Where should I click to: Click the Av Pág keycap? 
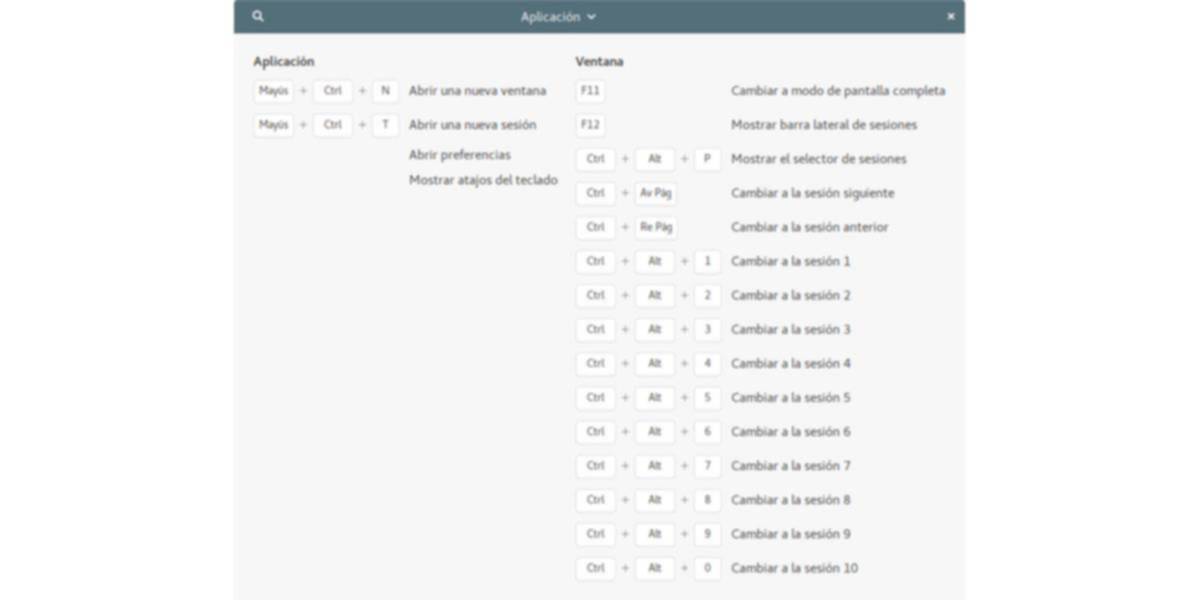click(x=656, y=193)
